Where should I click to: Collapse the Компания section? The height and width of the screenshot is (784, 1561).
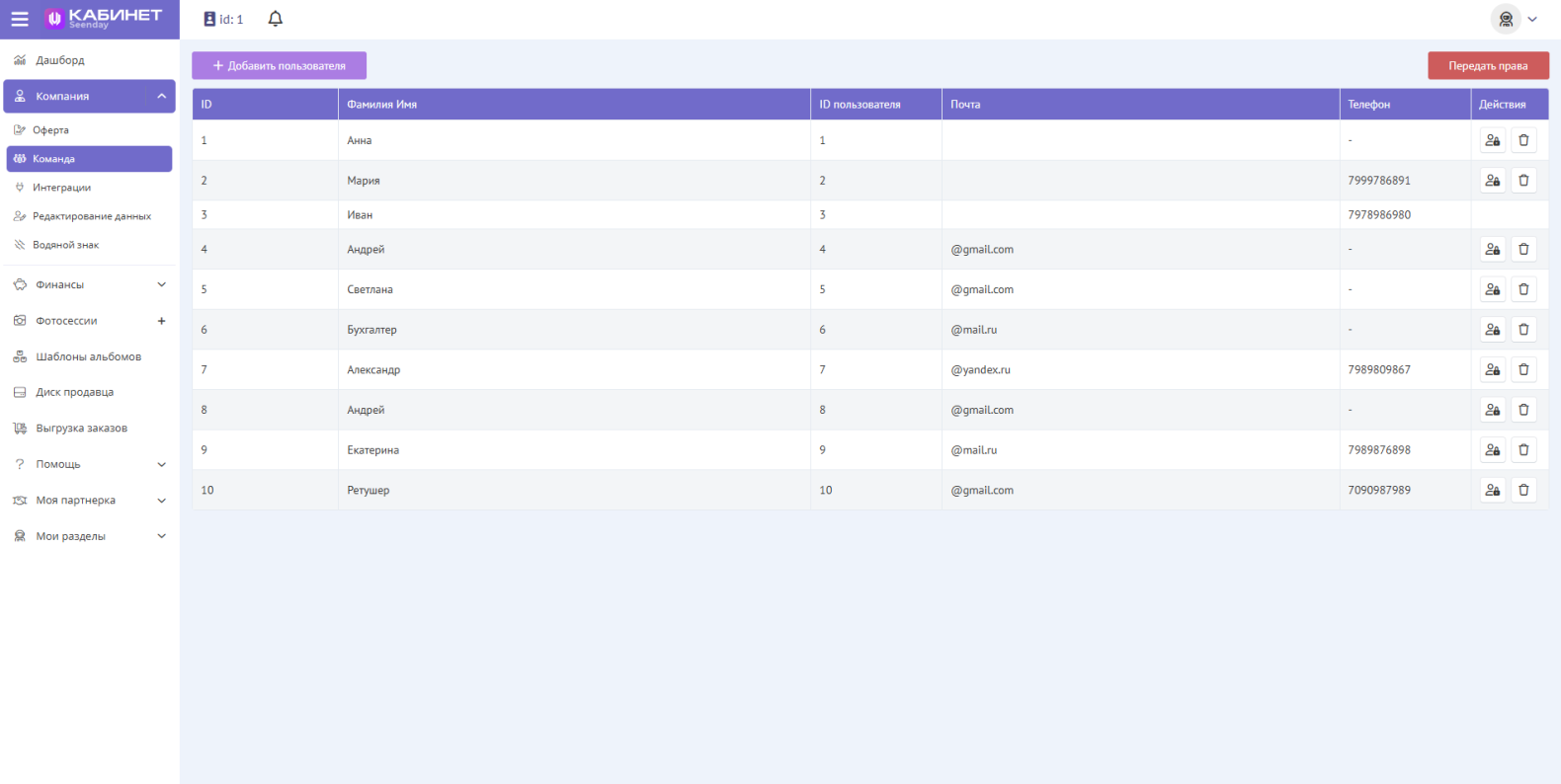(161, 96)
